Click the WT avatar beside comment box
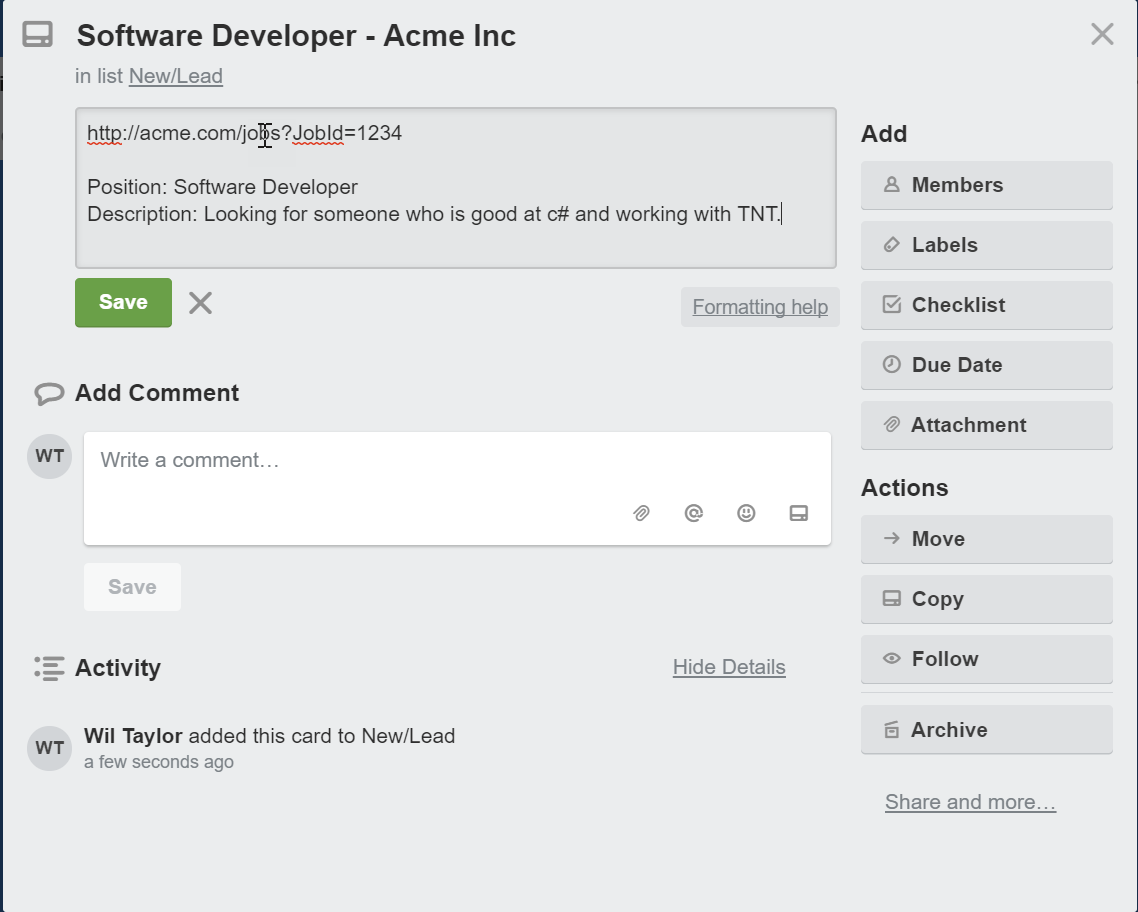This screenshot has width=1138, height=912. tap(49, 457)
